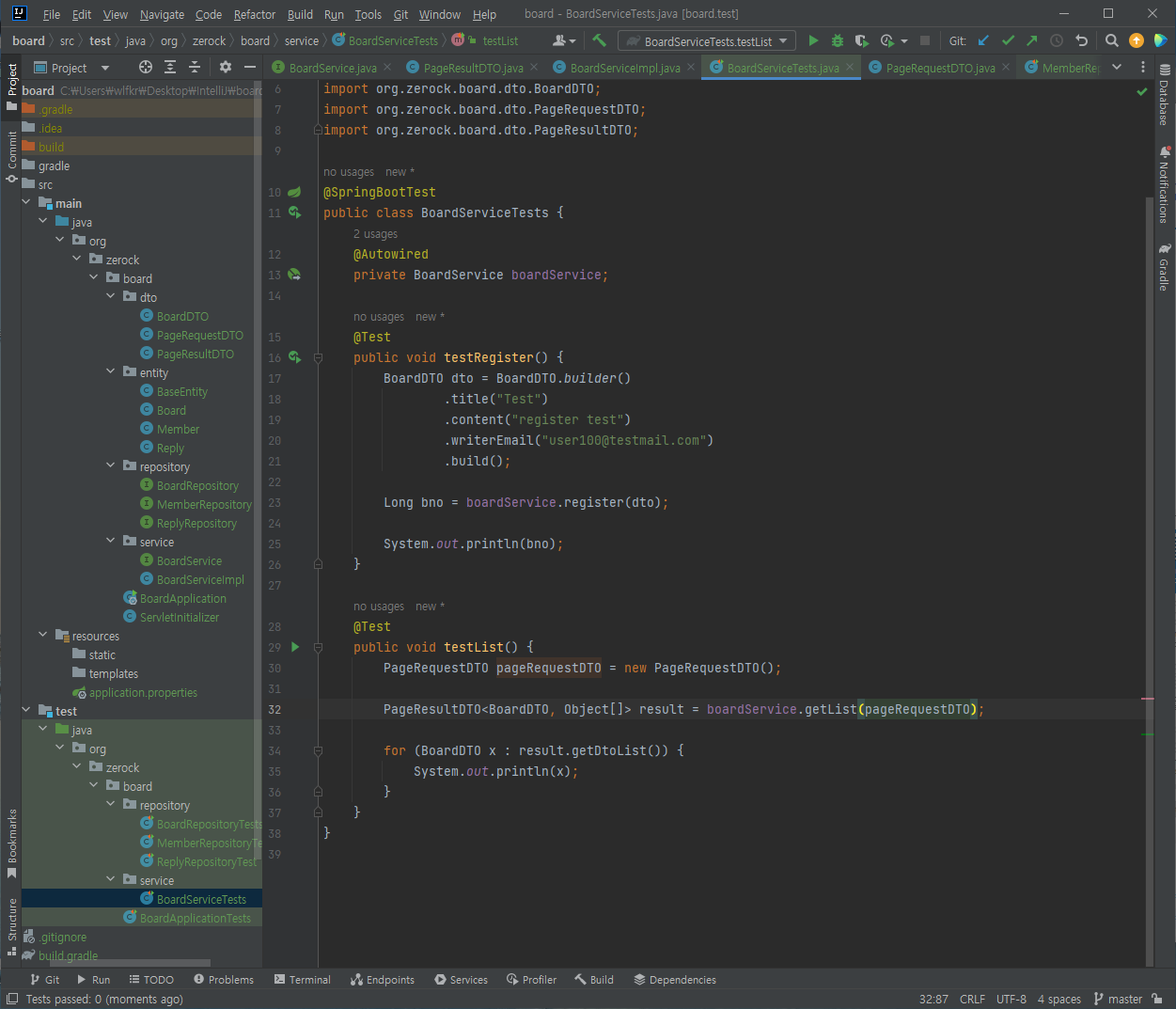Open the Code With Me user icon

tap(563, 40)
